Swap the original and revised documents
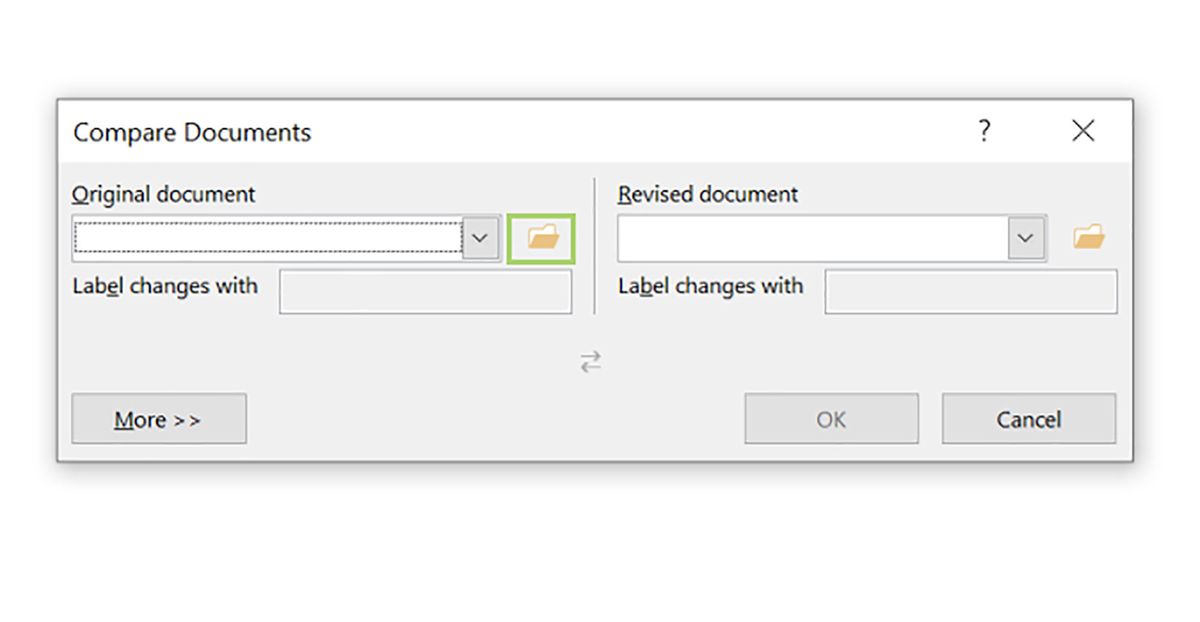The width and height of the screenshot is (1200, 622). [590, 362]
